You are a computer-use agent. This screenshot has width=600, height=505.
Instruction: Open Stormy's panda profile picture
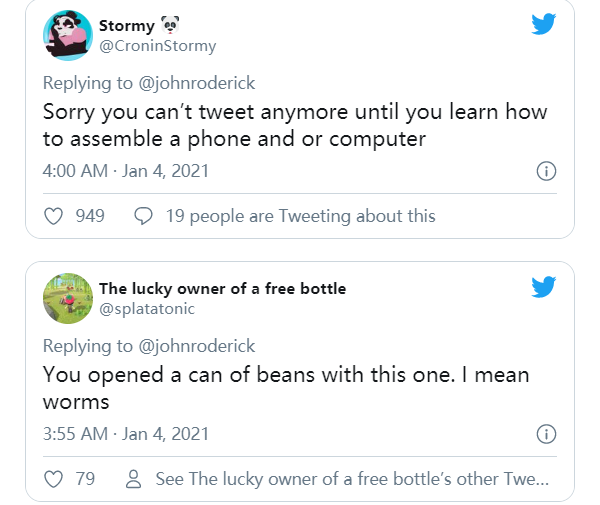(67, 35)
